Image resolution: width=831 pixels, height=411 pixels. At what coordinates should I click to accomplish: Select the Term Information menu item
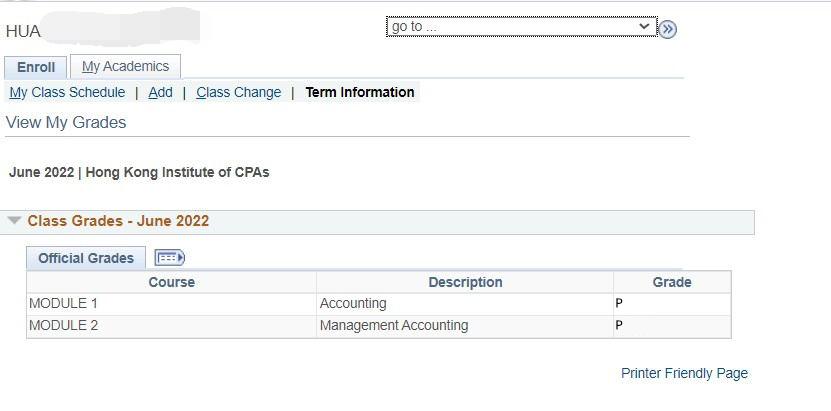pos(360,92)
